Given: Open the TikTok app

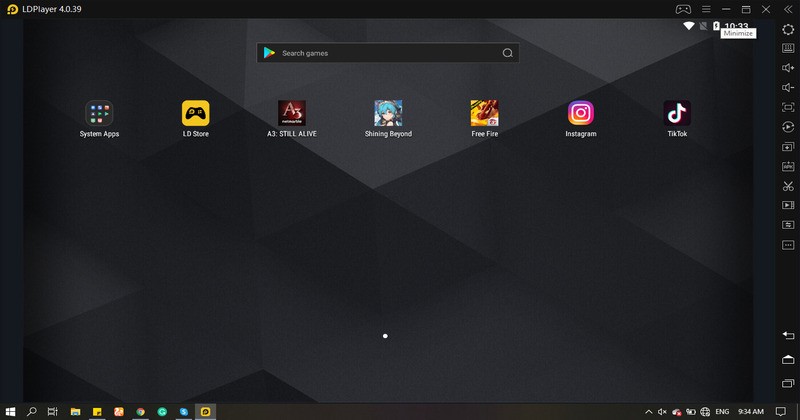Looking at the screenshot, I should pyautogui.click(x=677, y=113).
